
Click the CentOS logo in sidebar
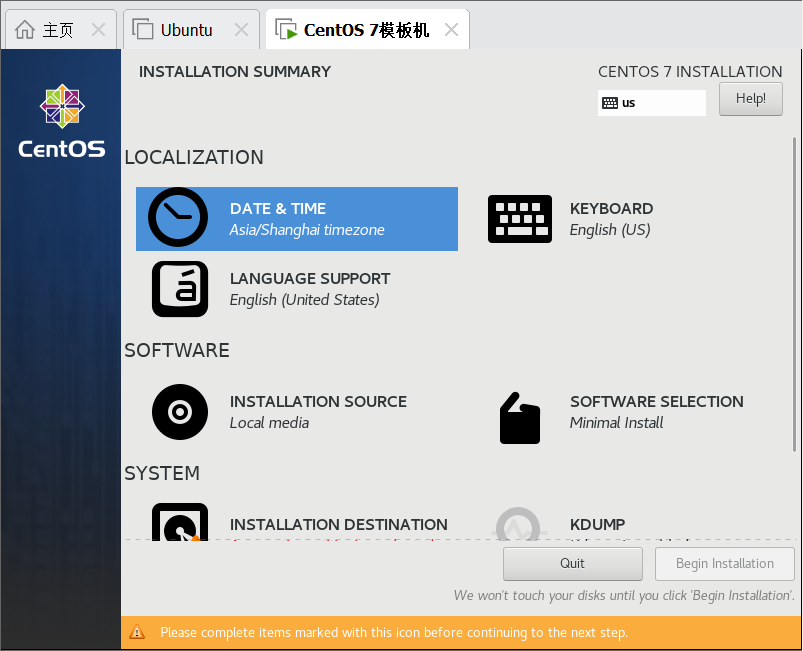click(x=62, y=121)
